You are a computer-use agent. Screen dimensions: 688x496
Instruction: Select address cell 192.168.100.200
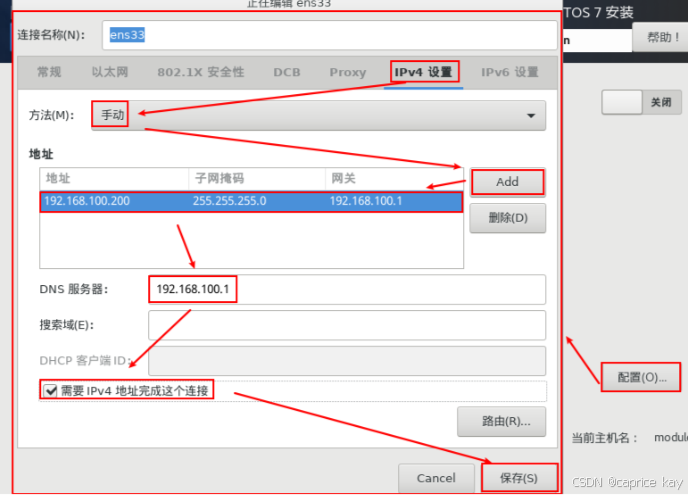[x=87, y=201]
